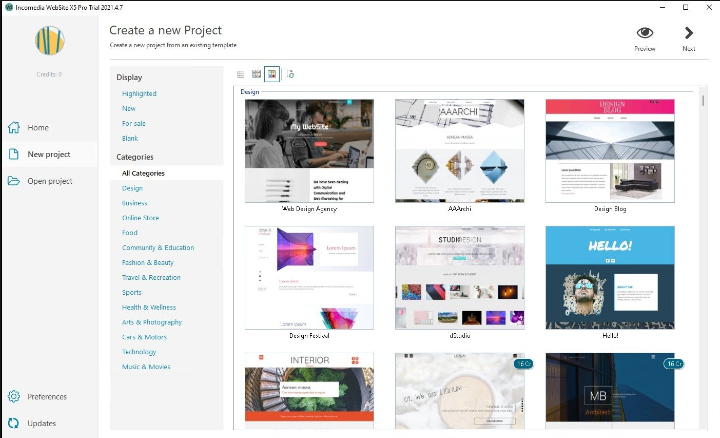Viewport: 720px width, 438px height.
Task: Filter by Music & Movies category
Action: coord(146,367)
